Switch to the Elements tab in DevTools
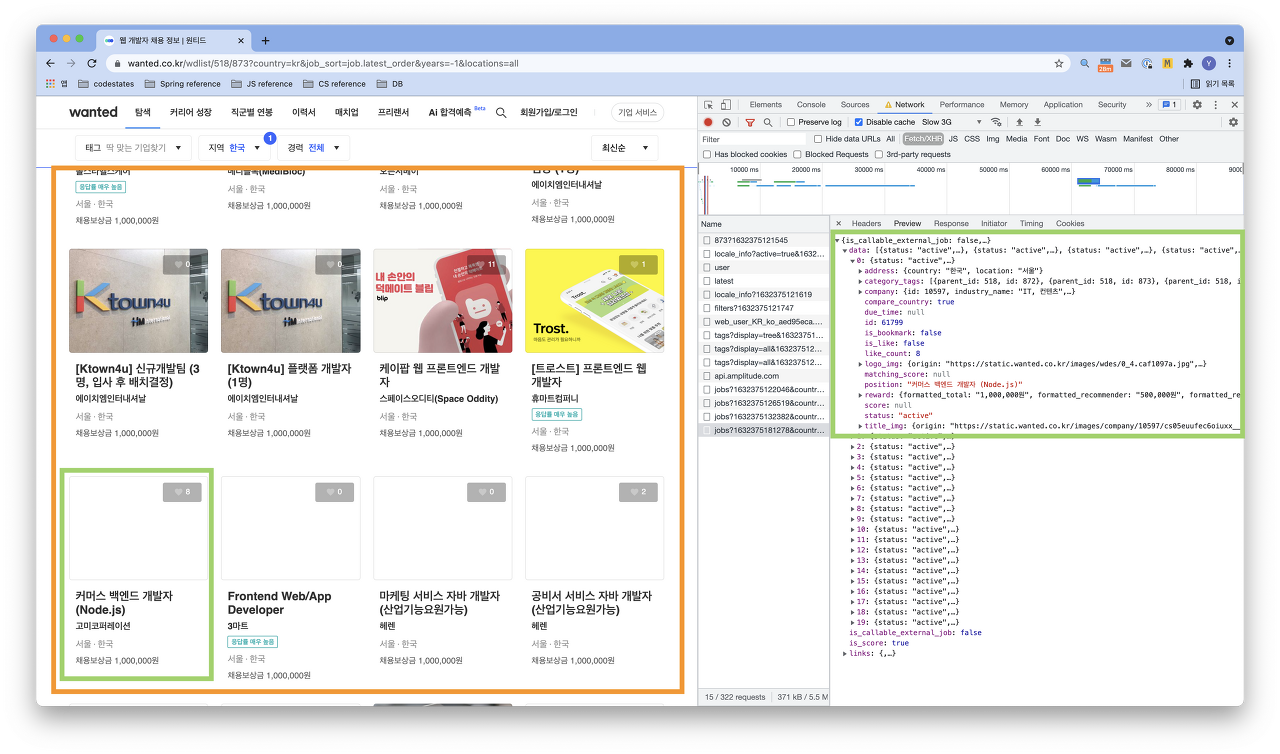The image size is (1280, 754). (x=765, y=104)
